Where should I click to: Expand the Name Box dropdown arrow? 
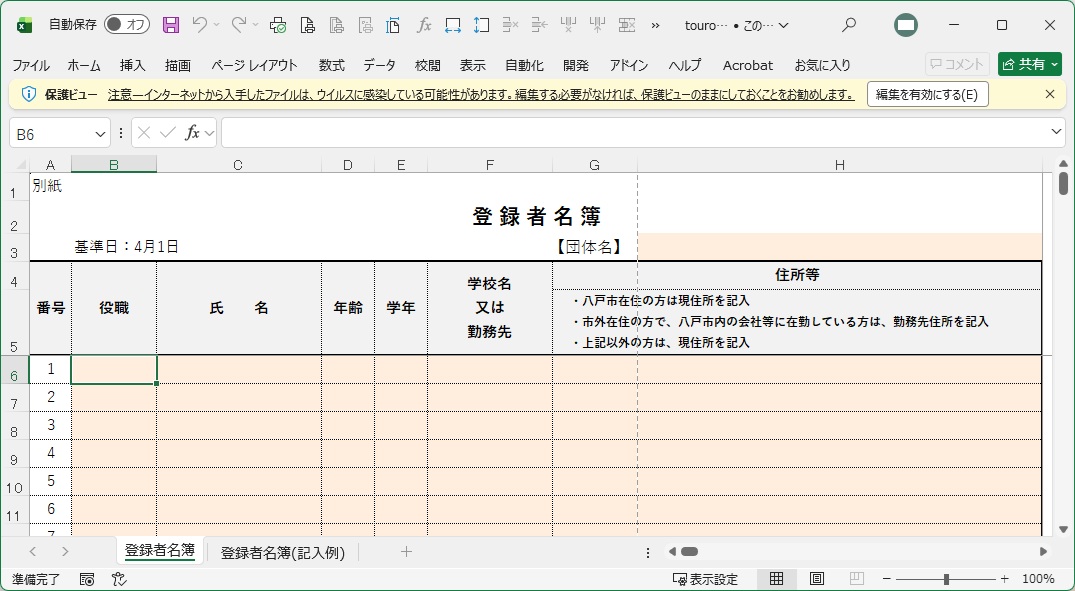point(100,133)
